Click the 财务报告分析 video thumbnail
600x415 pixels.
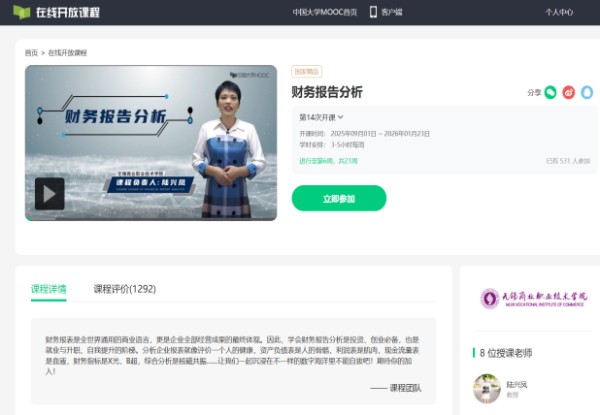[150, 140]
